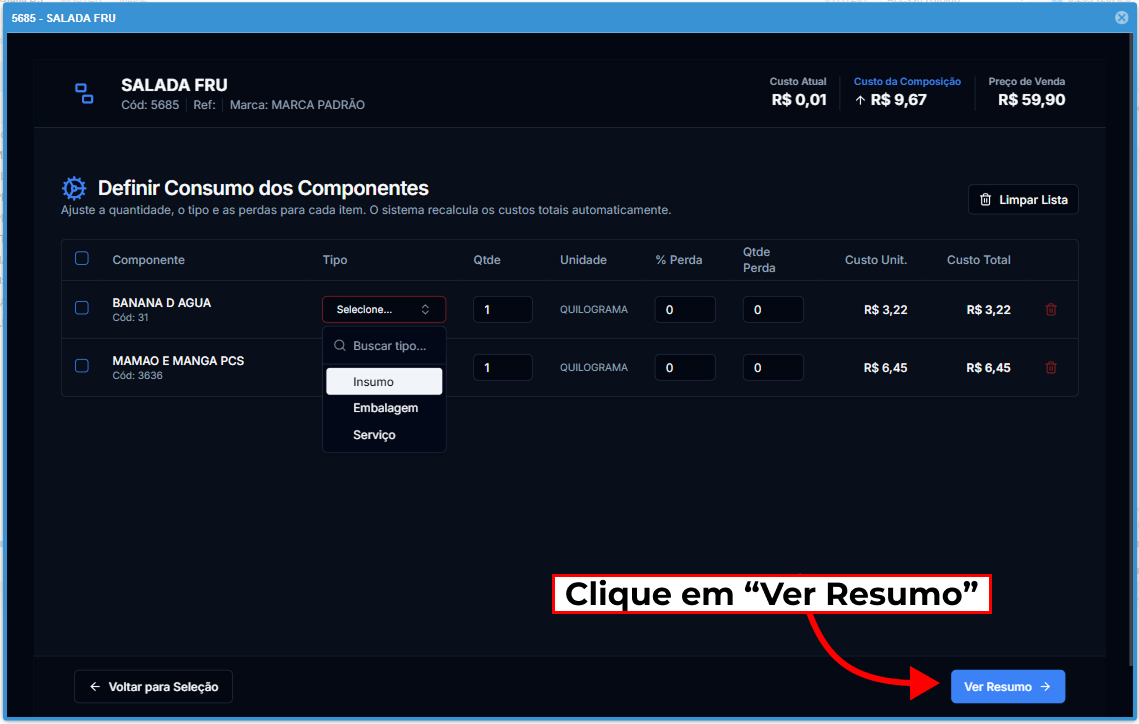Click the Qtde field for BANANA D AGUA
The width and height of the screenshot is (1139, 724).
point(502,310)
